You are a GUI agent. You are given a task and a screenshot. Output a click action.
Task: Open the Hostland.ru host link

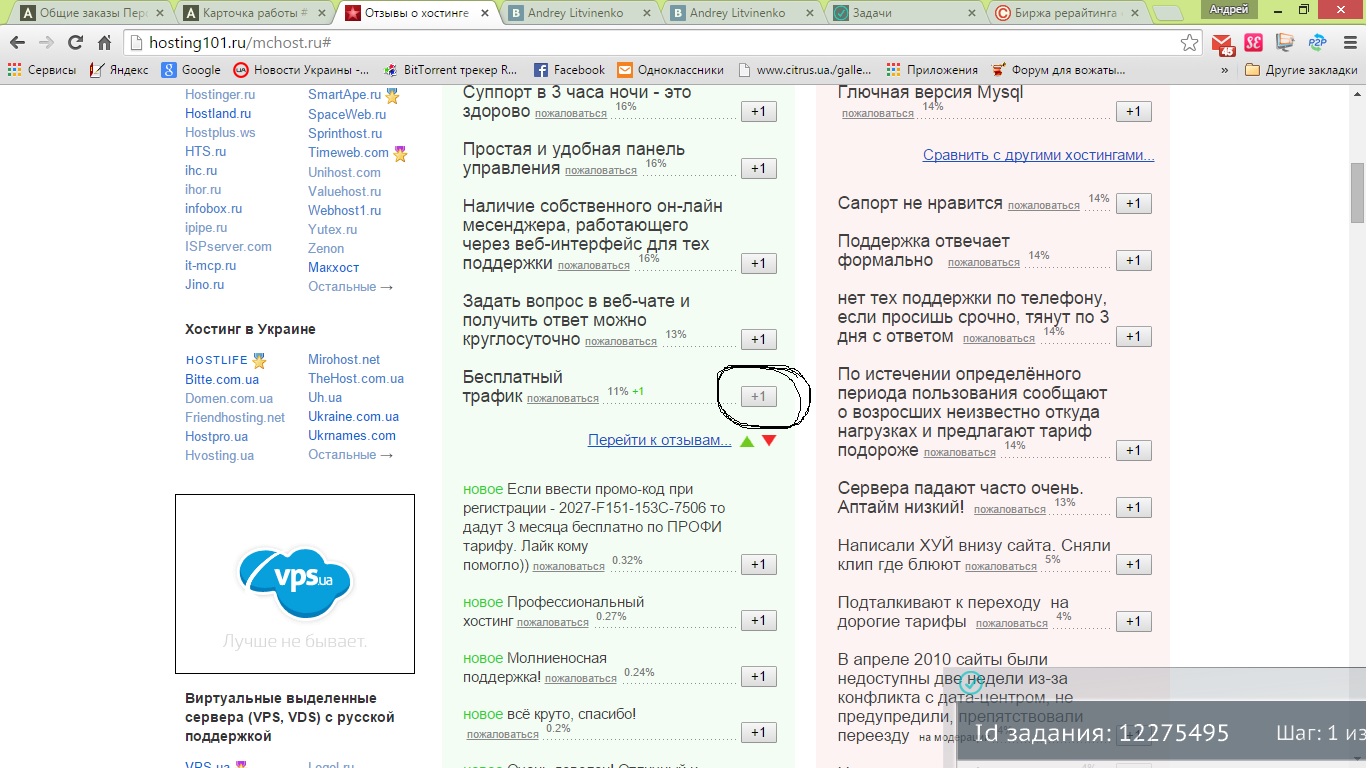[x=218, y=114]
